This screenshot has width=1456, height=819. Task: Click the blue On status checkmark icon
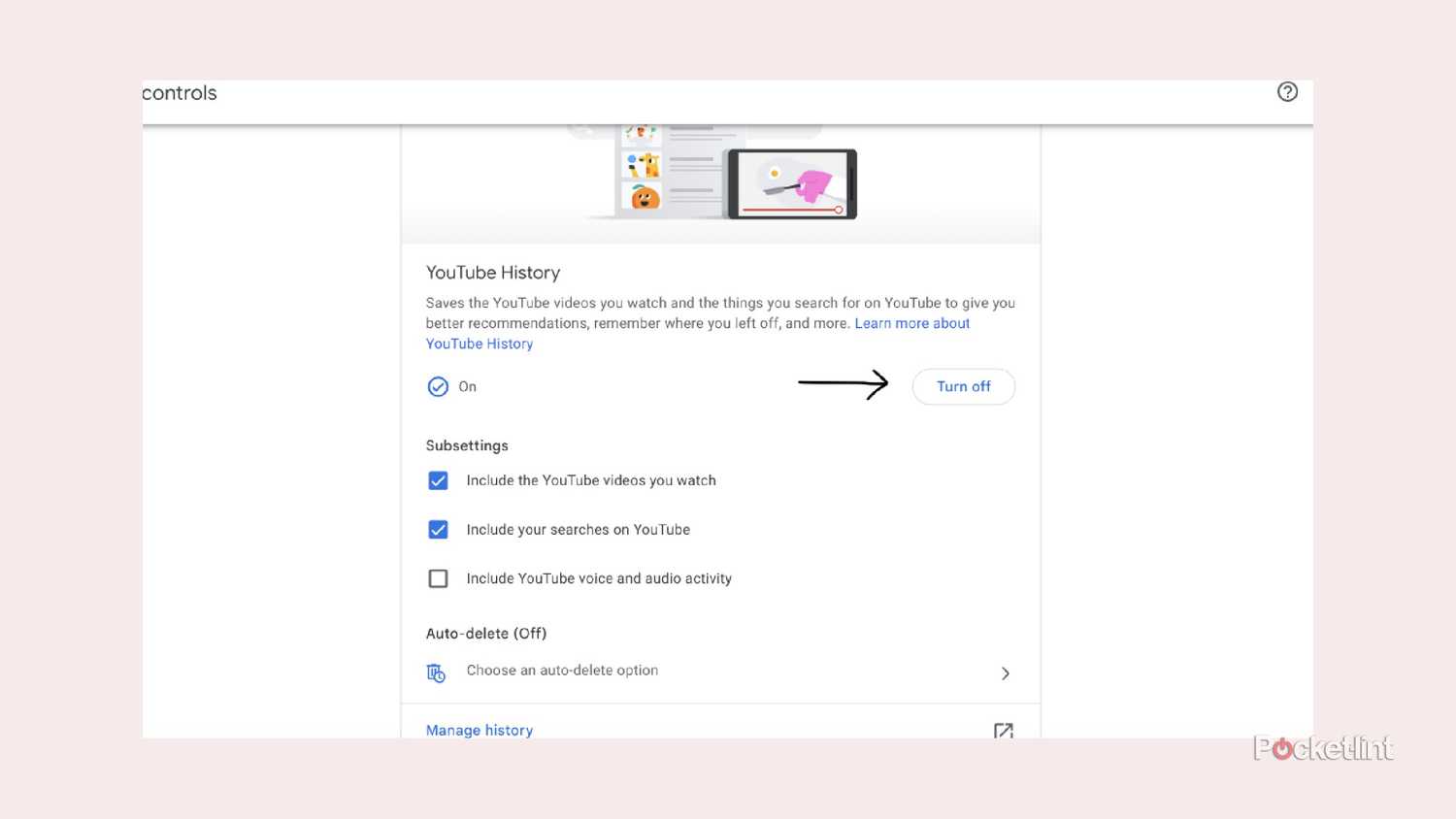point(438,387)
